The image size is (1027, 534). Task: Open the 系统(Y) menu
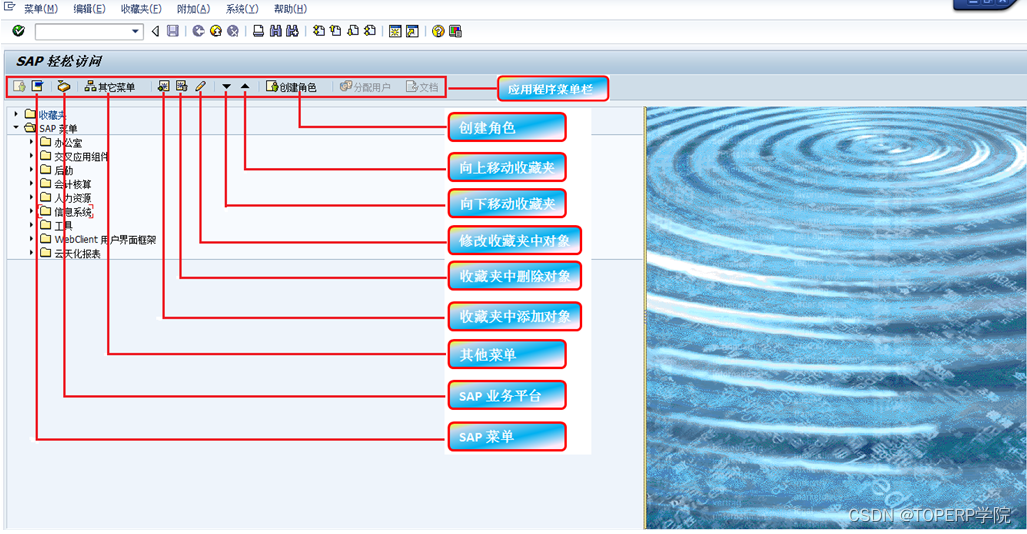point(242,9)
